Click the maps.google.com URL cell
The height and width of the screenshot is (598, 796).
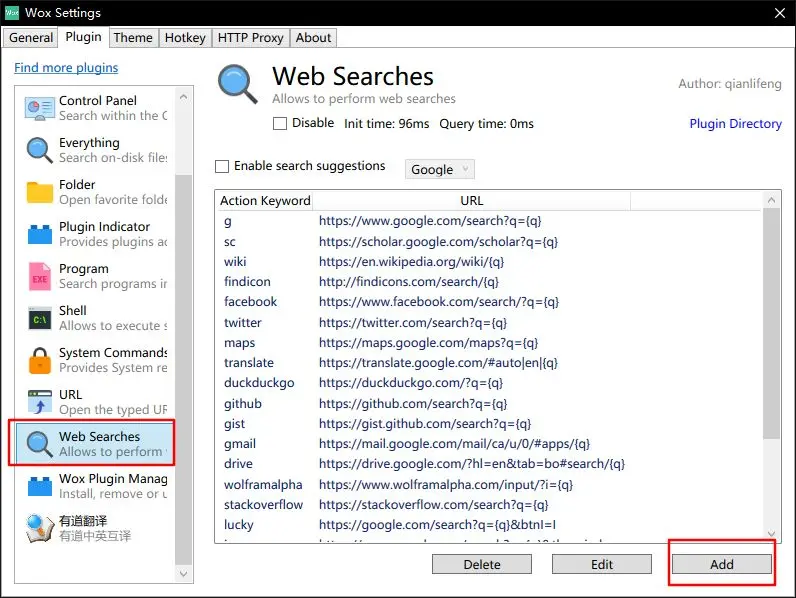(428, 343)
